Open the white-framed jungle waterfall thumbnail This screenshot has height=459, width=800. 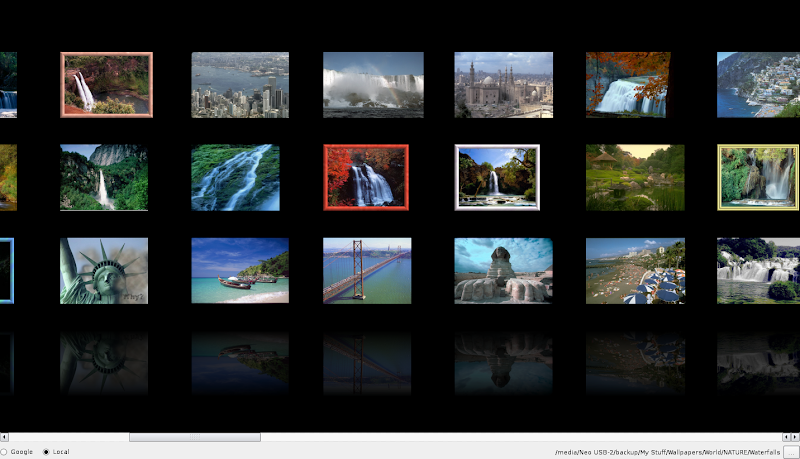[x=497, y=177]
